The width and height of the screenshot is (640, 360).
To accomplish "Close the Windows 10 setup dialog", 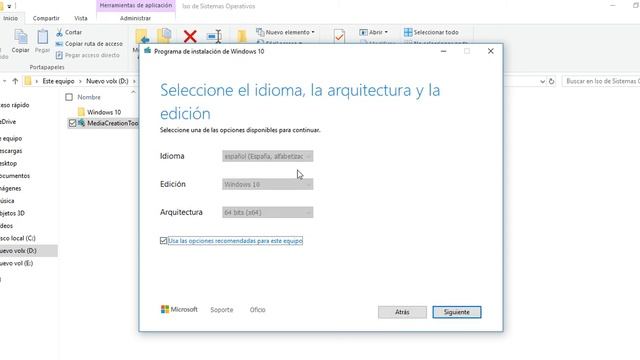I will click(x=491, y=51).
